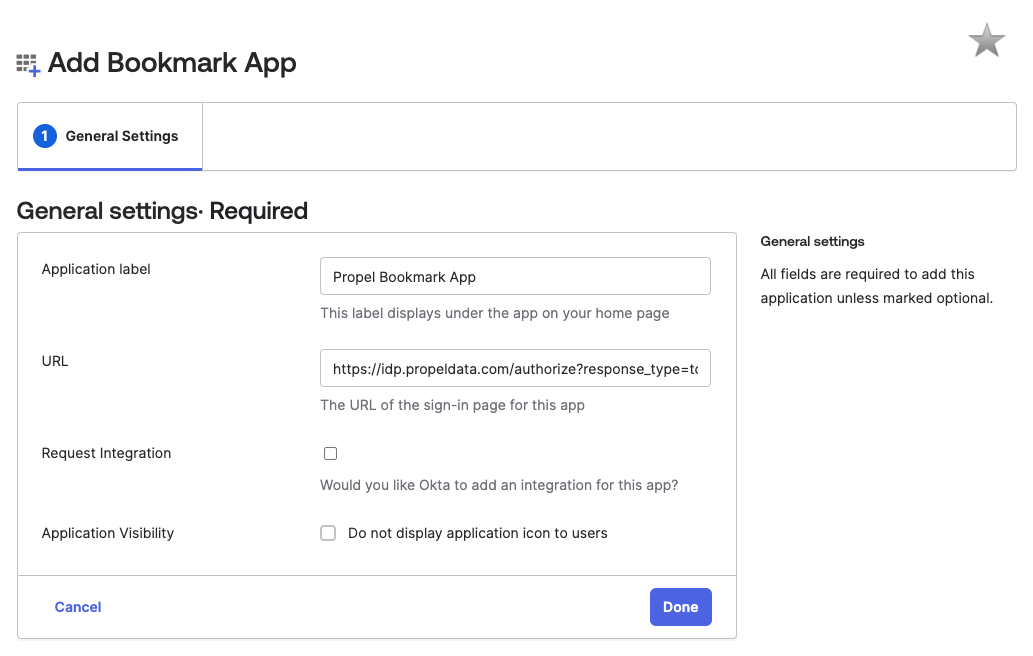Click the Done button
Viewport: 1033px width, 656px height.
(681, 607)
